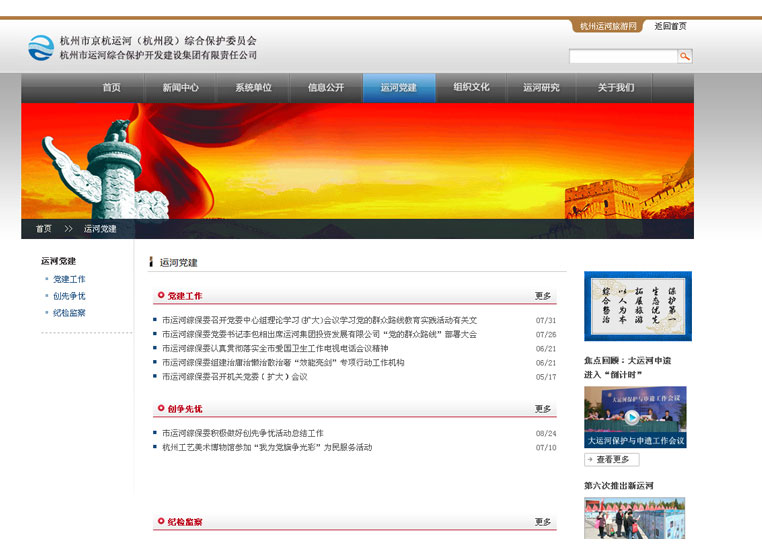Click 首页 in the breadcrumb trail
The height and width of the screenshot is (555, 762).
(44, 229)
